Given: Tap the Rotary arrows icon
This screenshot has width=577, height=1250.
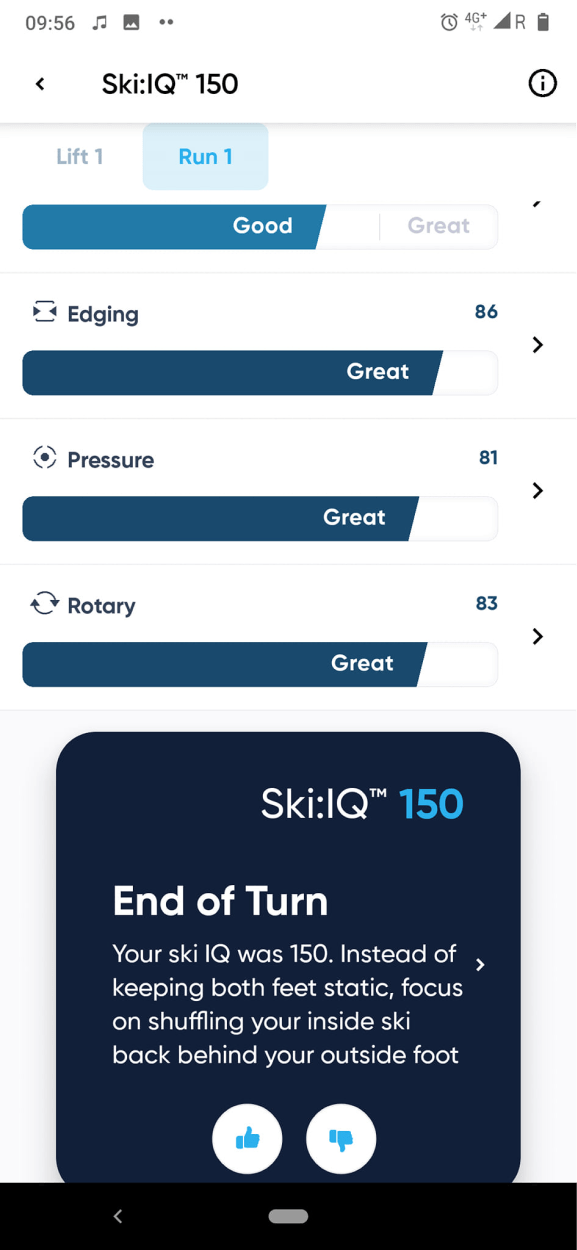Looking at the screenshot, I should point(44,603).
